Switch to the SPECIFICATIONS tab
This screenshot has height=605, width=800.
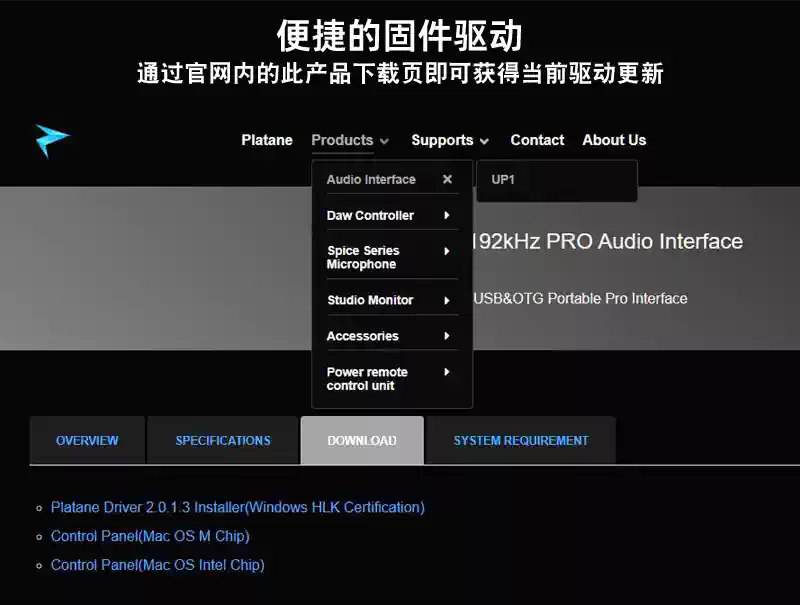point(223,440)
